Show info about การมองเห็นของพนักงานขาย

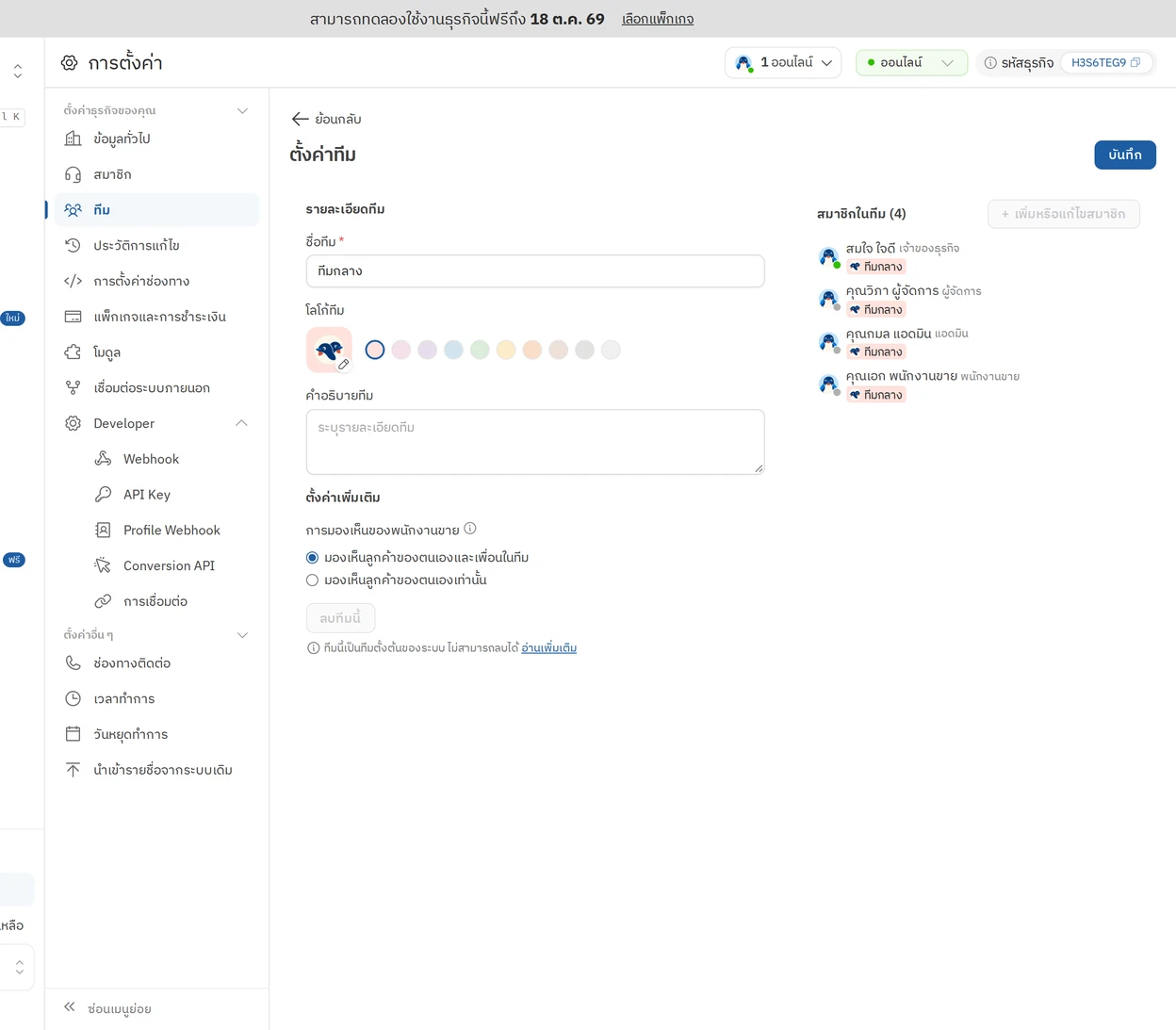point(470,529)
